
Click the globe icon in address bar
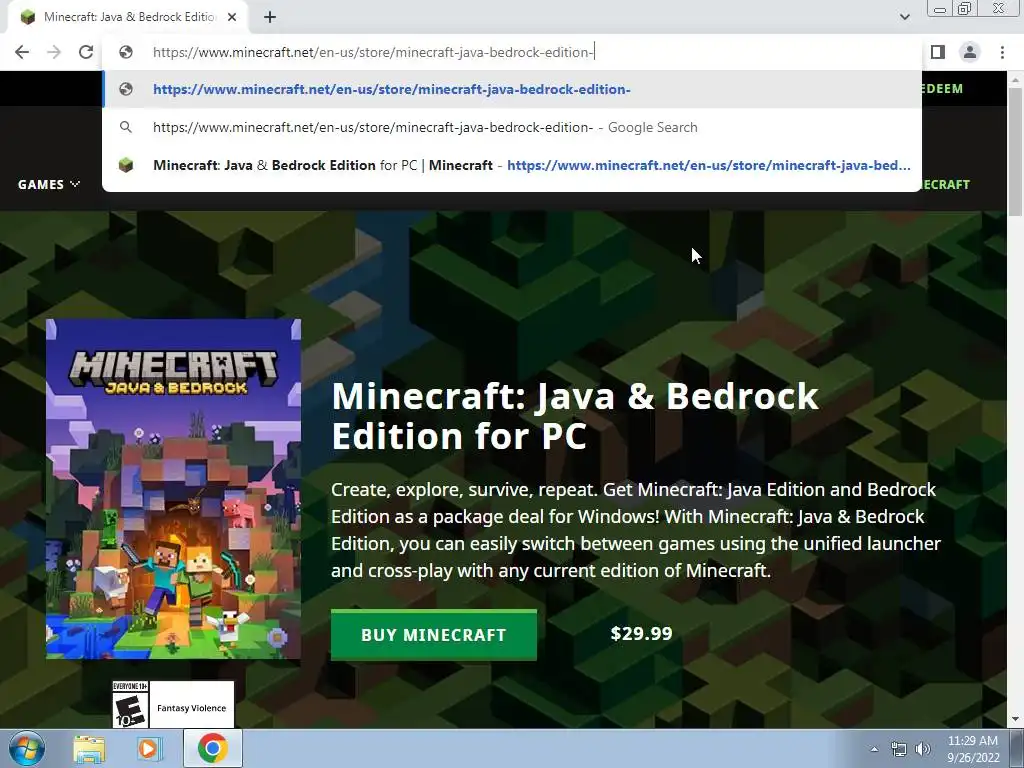tap(126, 52)
